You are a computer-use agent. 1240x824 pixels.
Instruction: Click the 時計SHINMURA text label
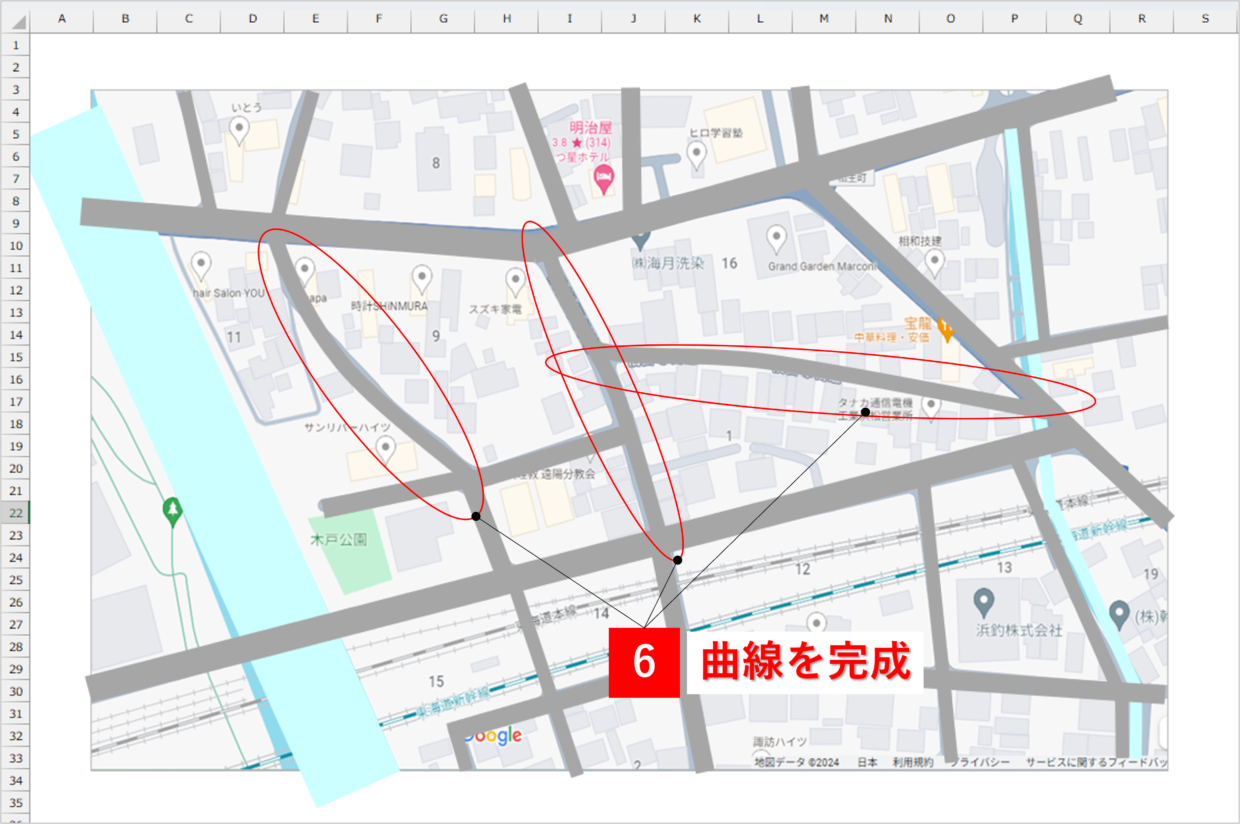point(389,305)
